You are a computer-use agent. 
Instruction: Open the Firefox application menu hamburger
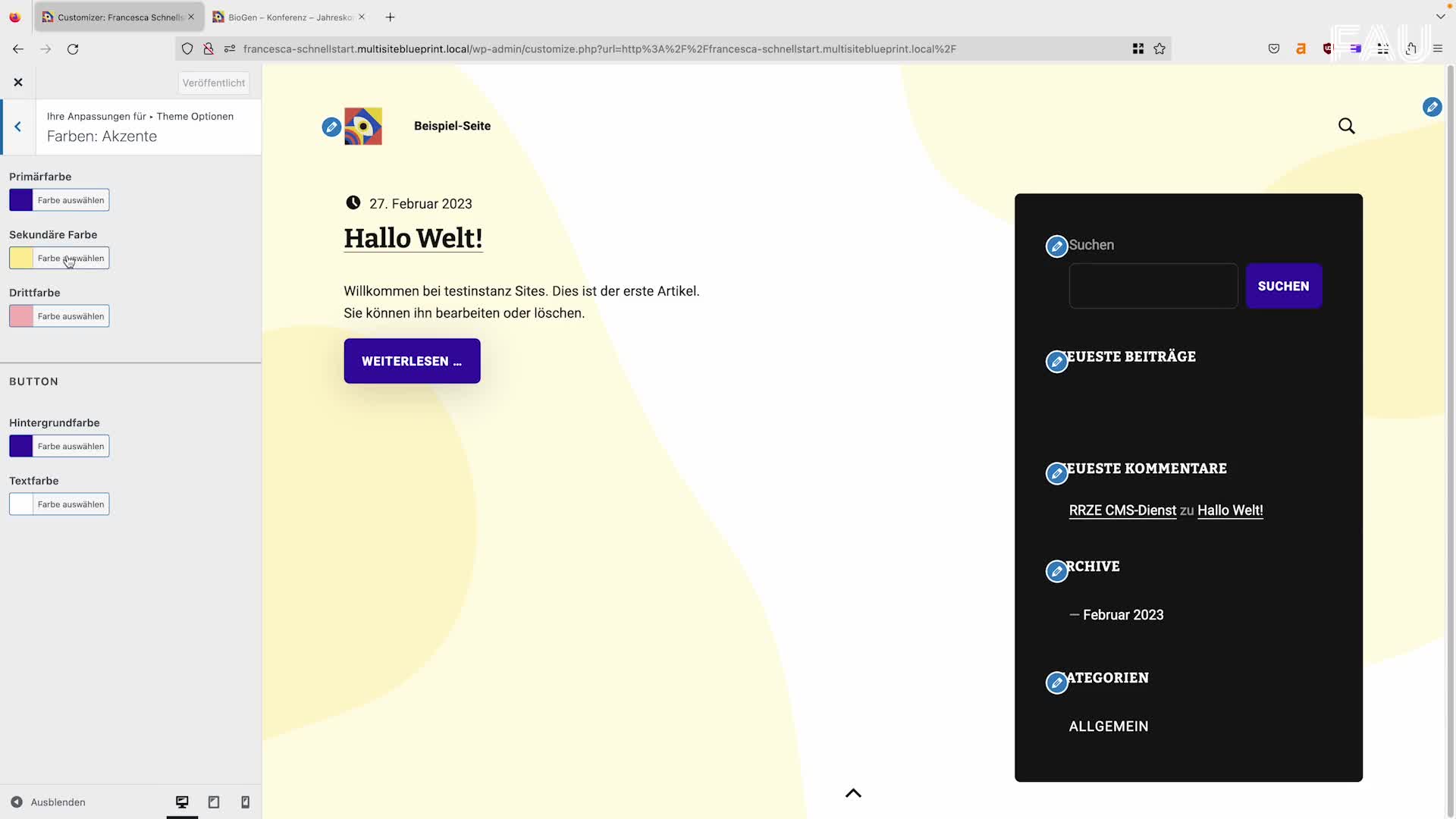1439,49
